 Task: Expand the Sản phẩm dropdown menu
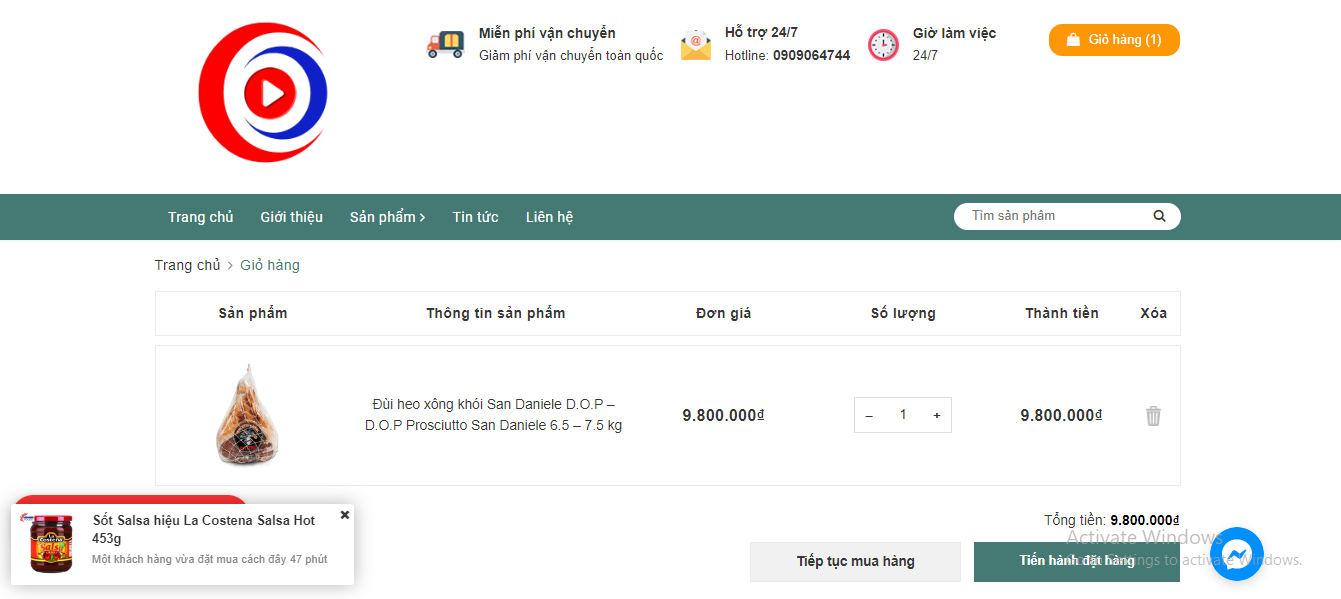[387, 217]
